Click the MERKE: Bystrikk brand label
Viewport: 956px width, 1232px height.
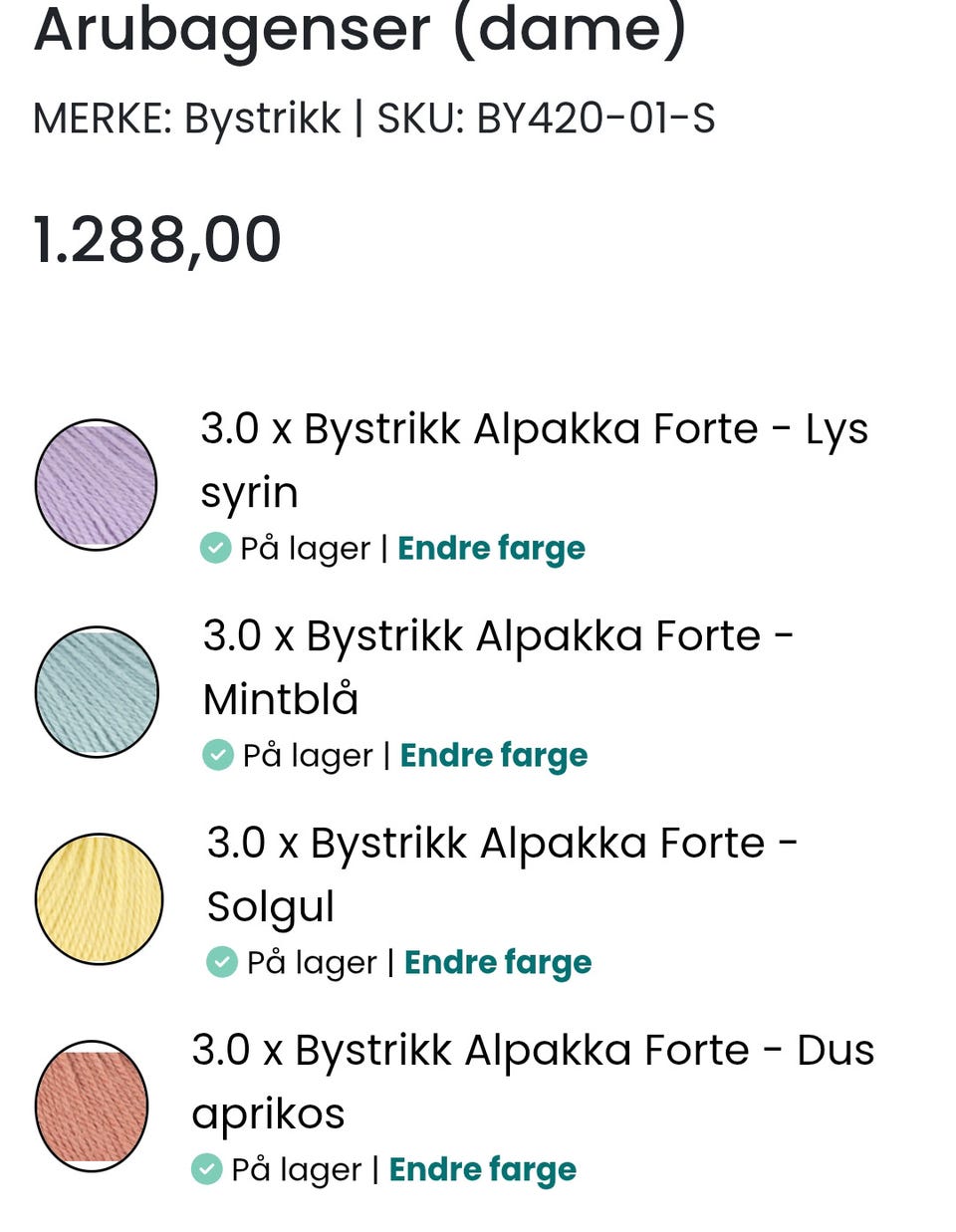(187, 119)
